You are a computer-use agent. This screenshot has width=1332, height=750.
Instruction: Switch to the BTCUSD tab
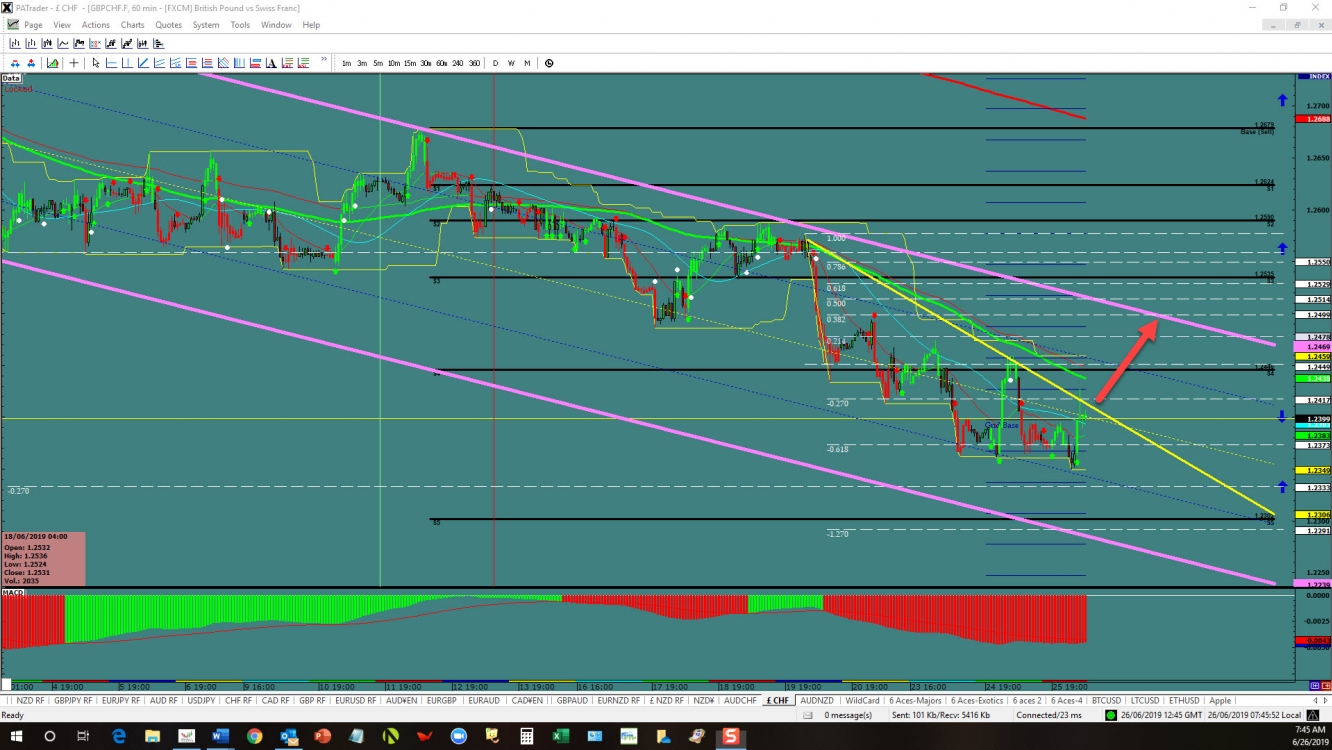click(x=1105, y=700)
